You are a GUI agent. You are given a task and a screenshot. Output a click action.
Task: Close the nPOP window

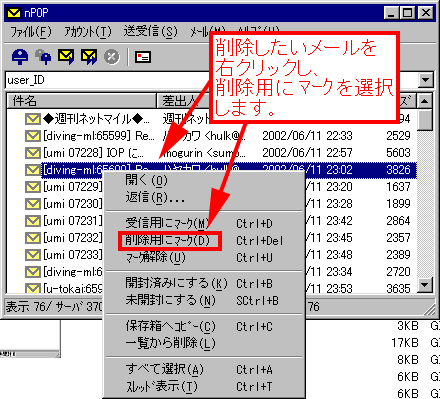[x=426, y=13]
